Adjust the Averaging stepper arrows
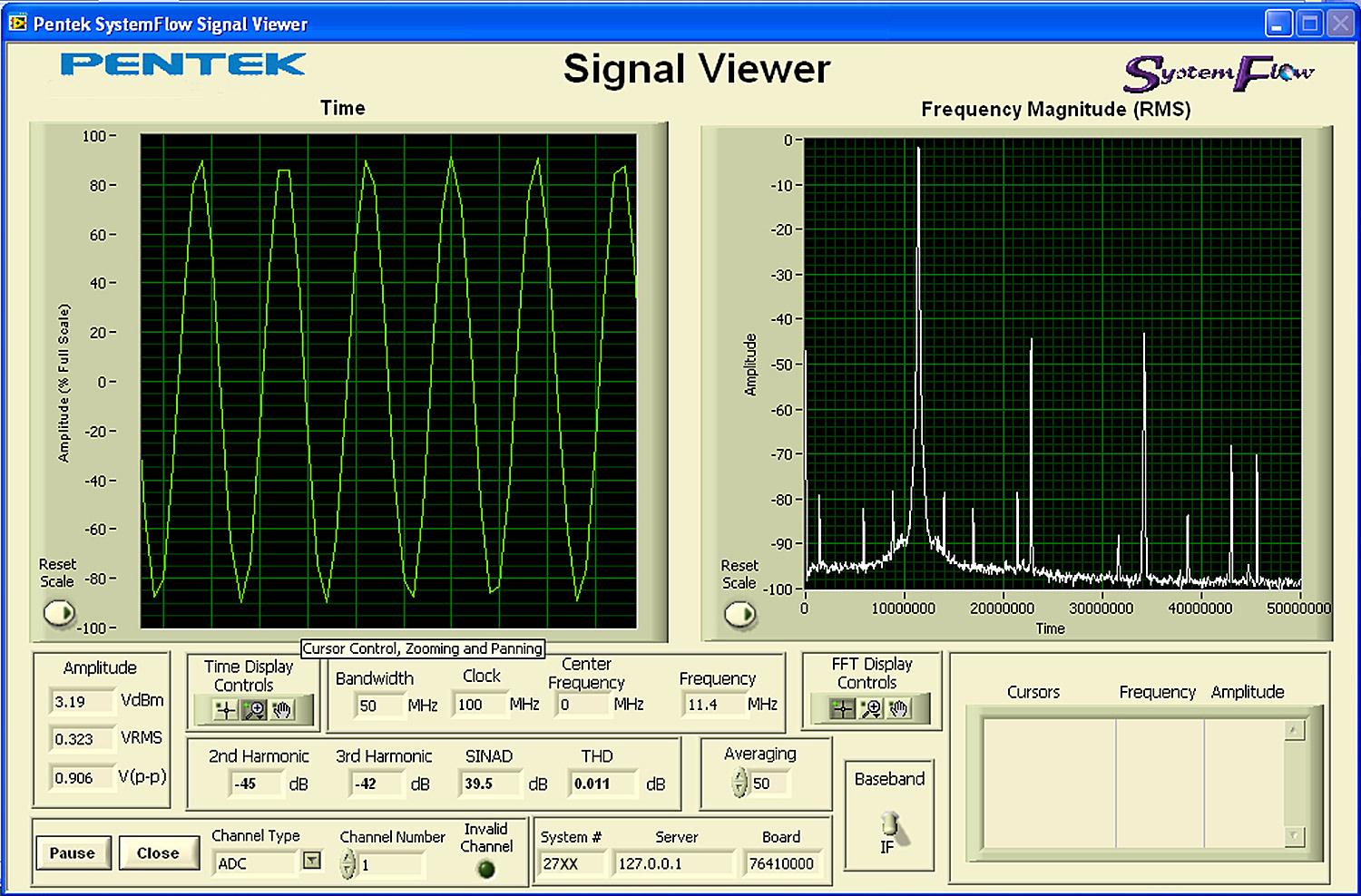Image resolution: width=1361 pixels, height=896 pixels. [740, 782]
